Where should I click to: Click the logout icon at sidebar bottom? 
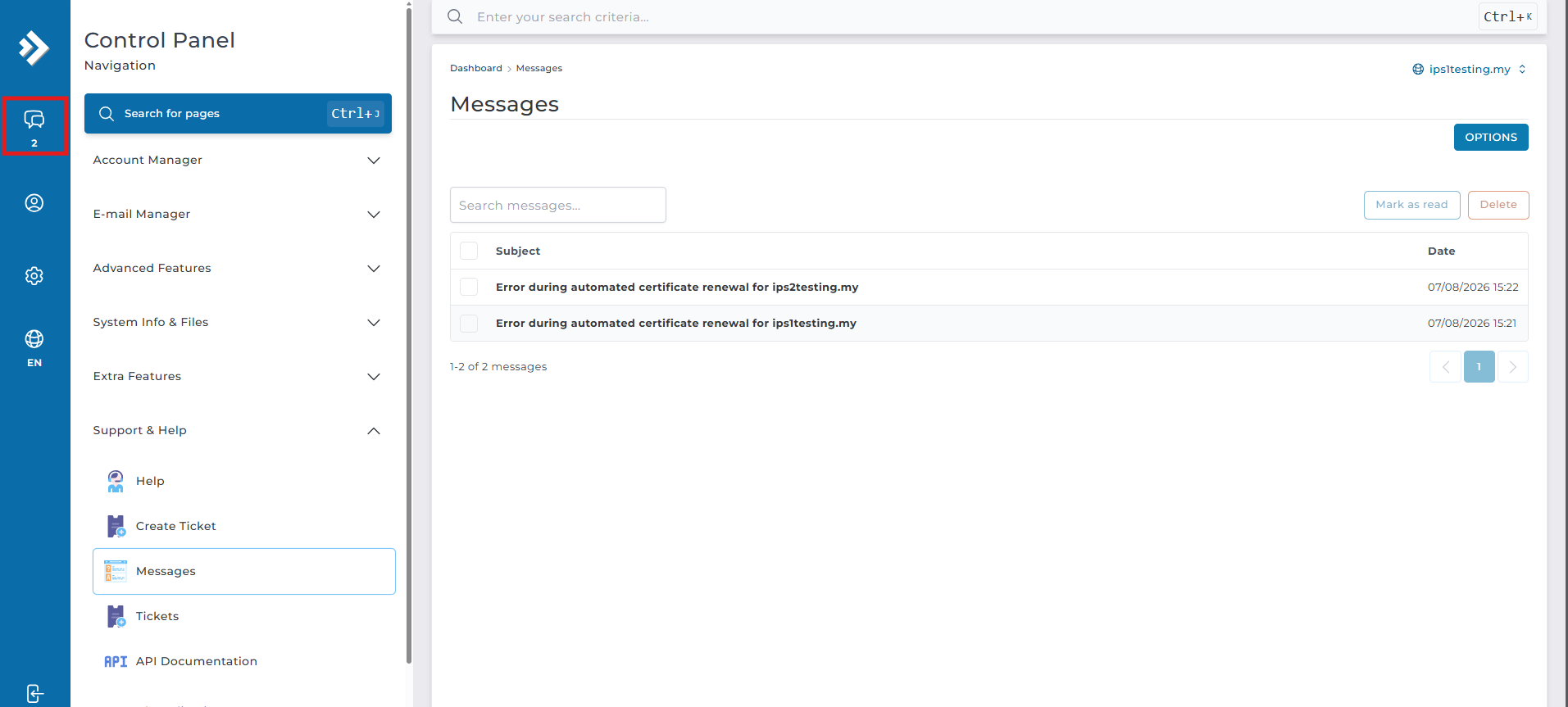[34, 693]
